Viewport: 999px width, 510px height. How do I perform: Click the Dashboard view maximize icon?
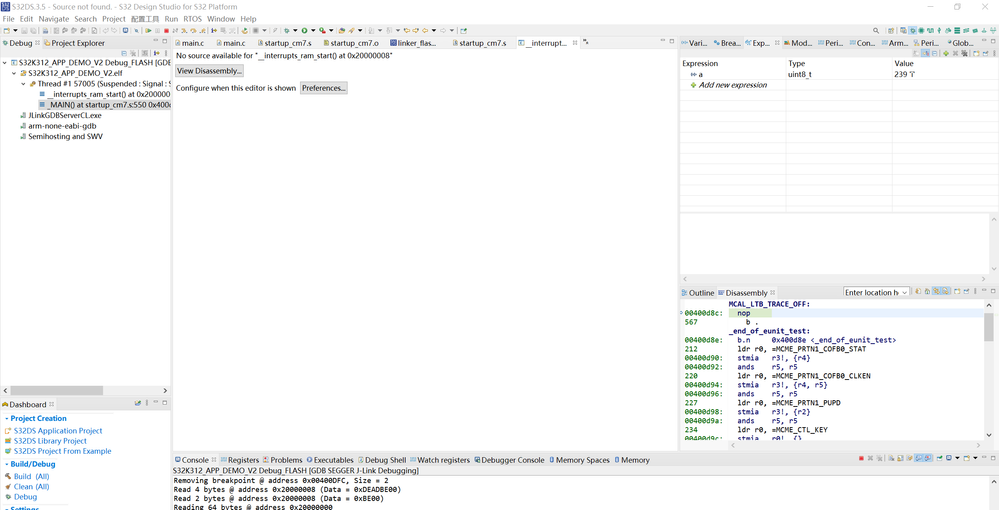(x=164, y=404)
